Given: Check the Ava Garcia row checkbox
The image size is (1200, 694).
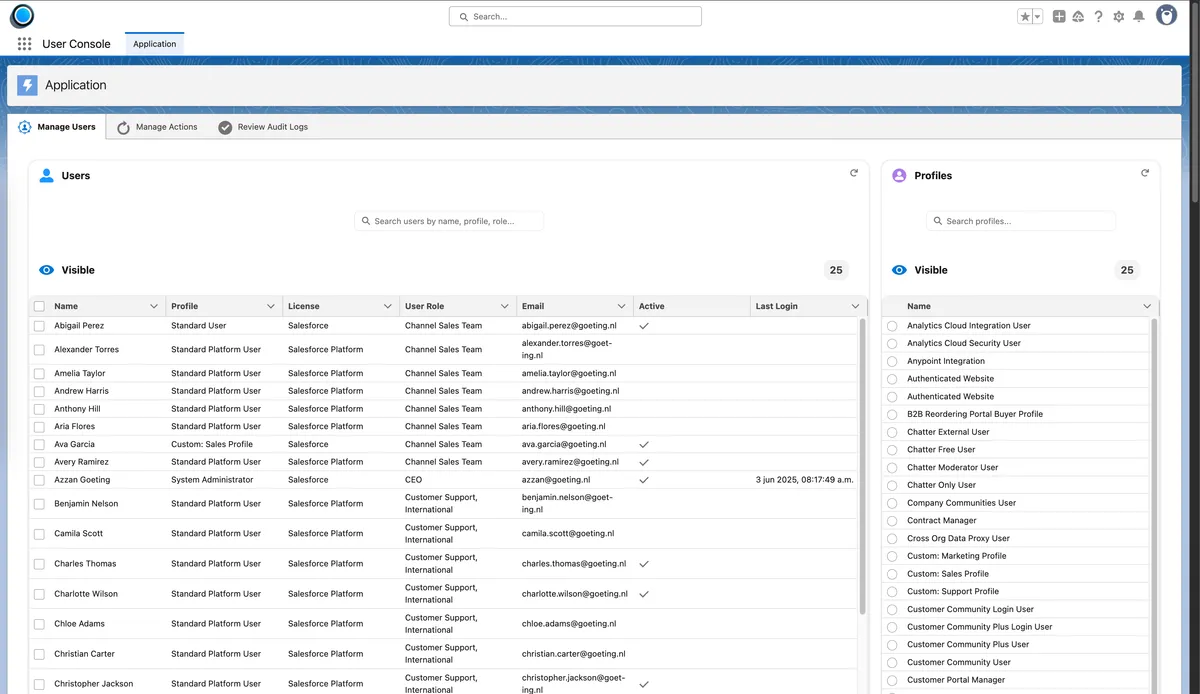Looking at the screenshot, I should point(39,444).
